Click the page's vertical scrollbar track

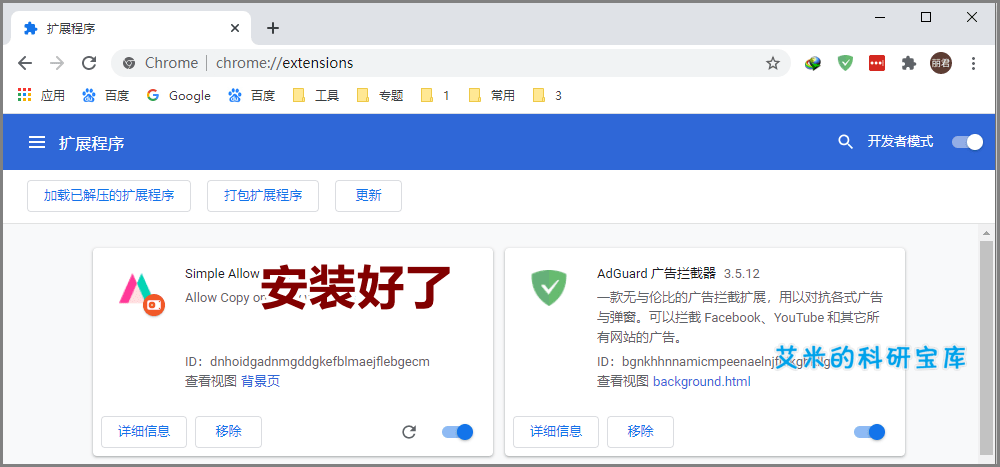pos(987,348)
